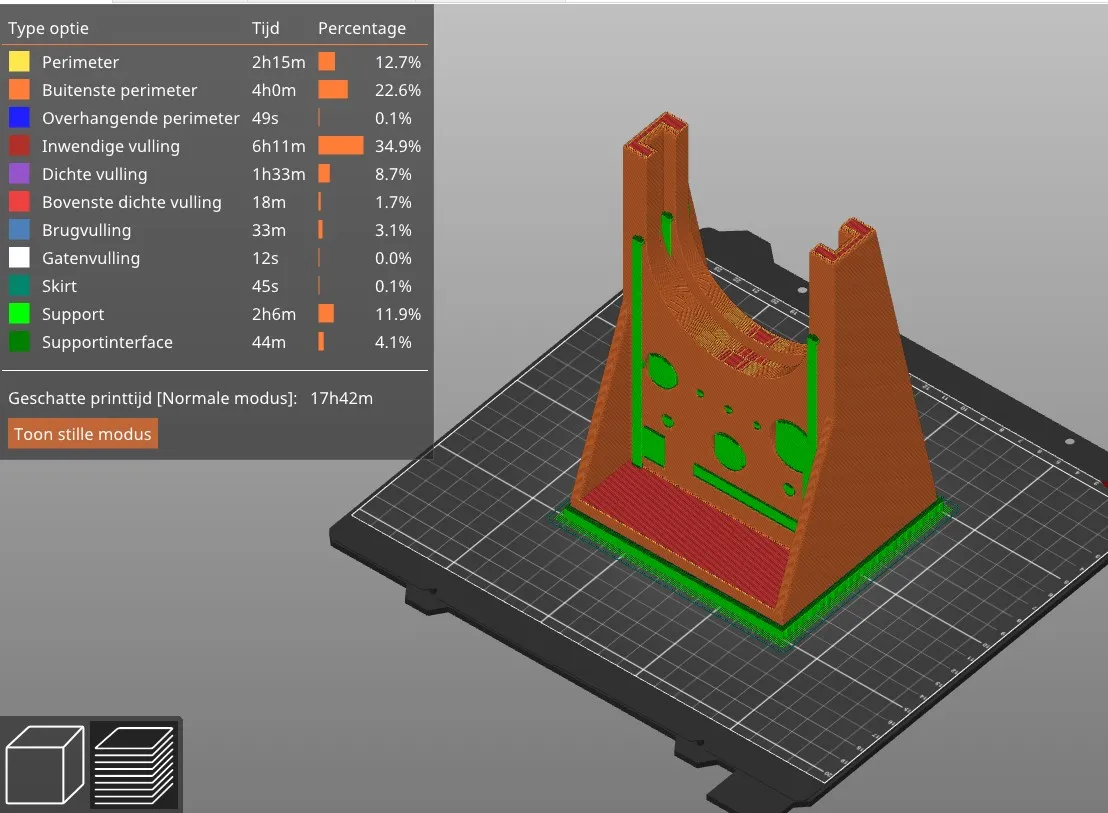
Task: Click the '22.6%' percentage value
Action: coord(398,90)
